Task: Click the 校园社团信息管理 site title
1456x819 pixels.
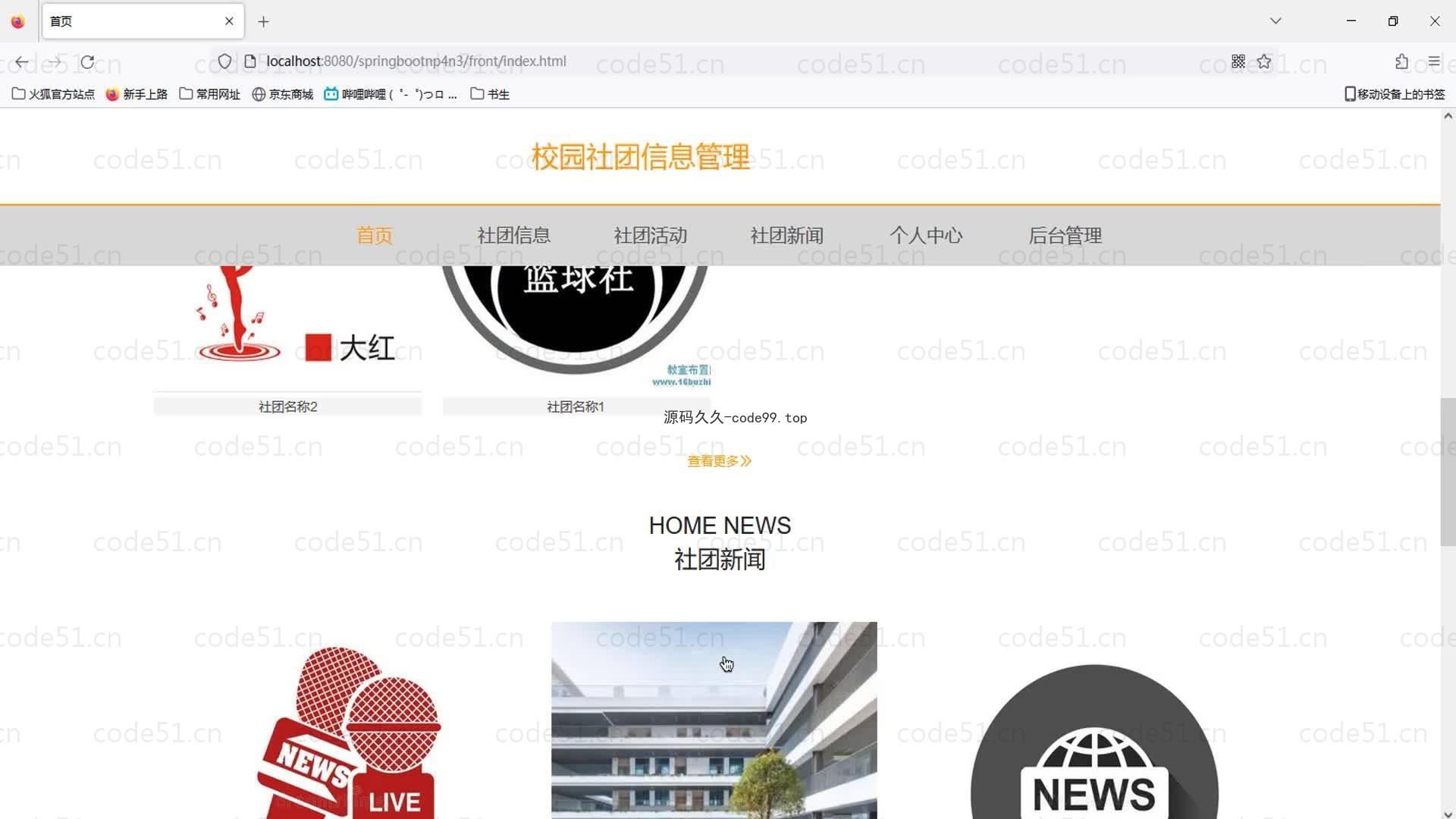Action: pos(641,157)
